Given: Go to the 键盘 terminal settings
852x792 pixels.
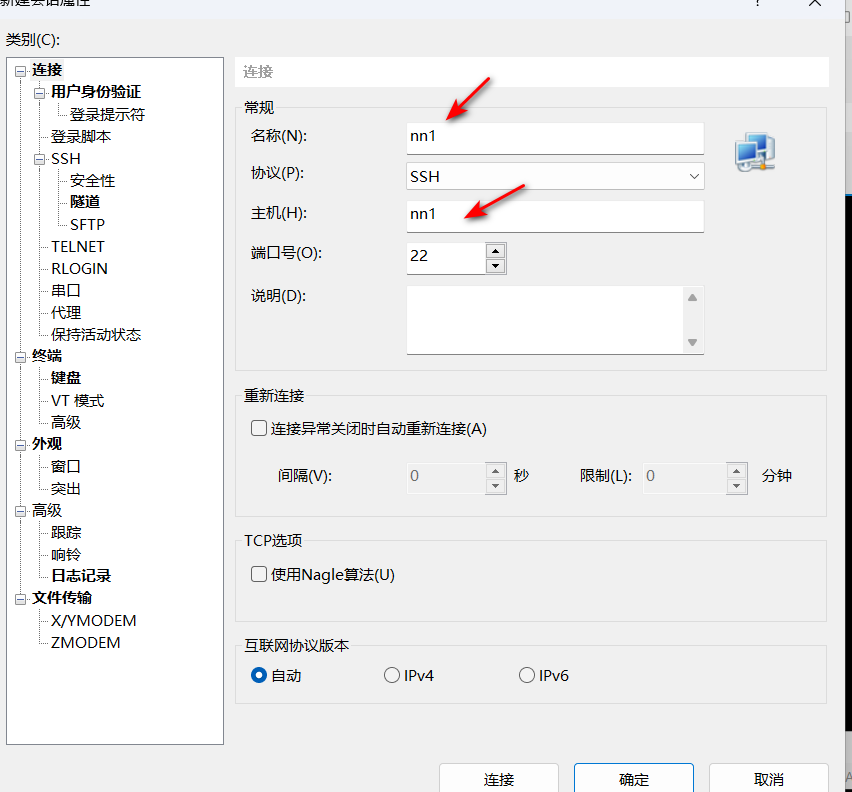Looking at the screenshot, I should [66, 378].
